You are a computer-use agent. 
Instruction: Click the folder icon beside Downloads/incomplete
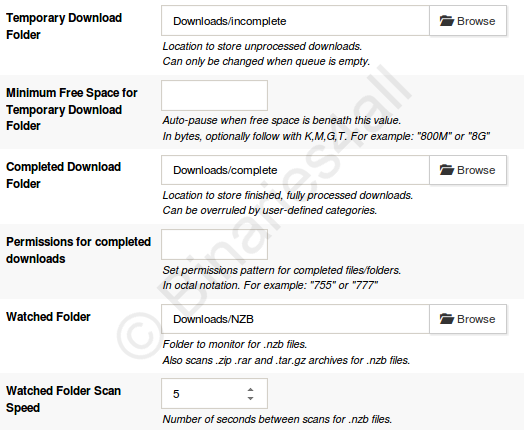point(446,21)
